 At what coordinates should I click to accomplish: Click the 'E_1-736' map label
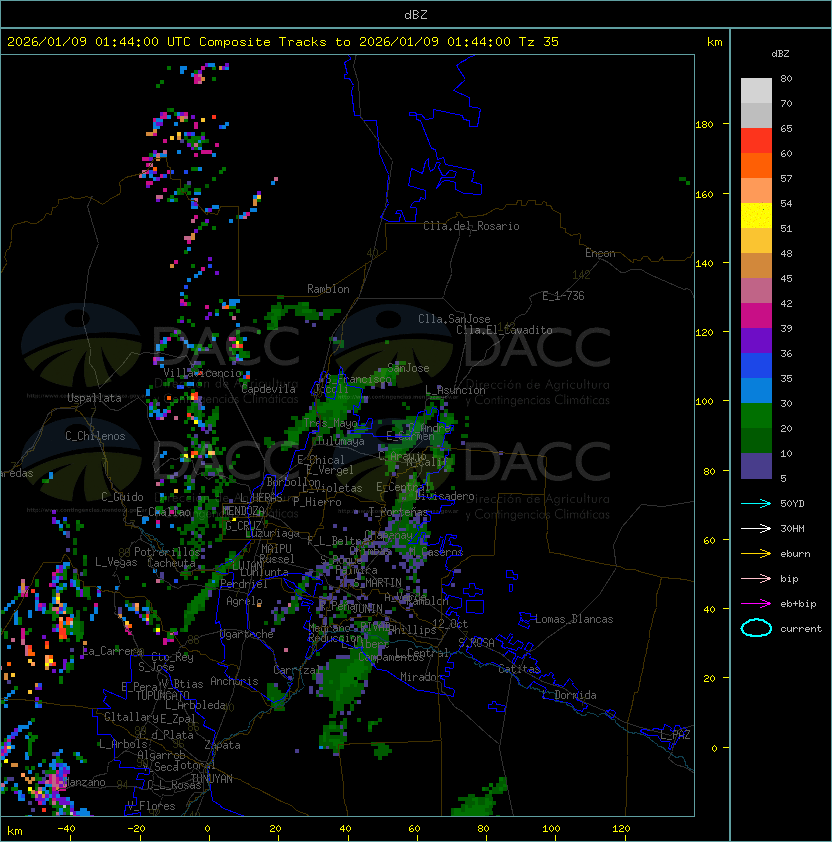563,296
